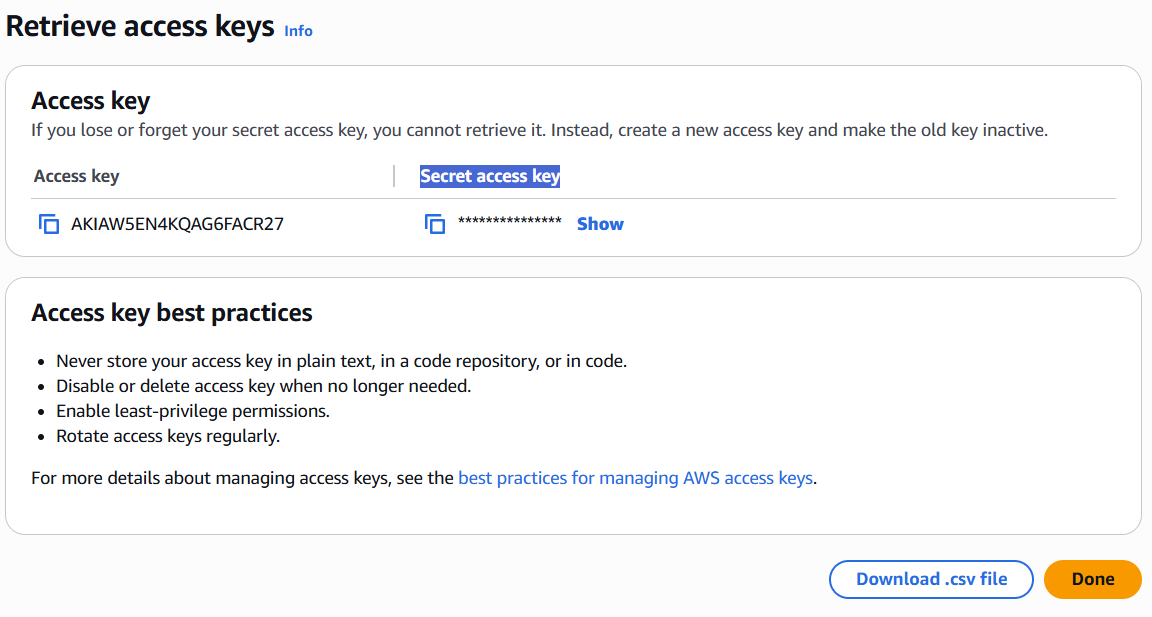Viewport: 1152px width, 617px height.
Task: Click the 'Never store your access key' bullet
Action: (341, 361)
